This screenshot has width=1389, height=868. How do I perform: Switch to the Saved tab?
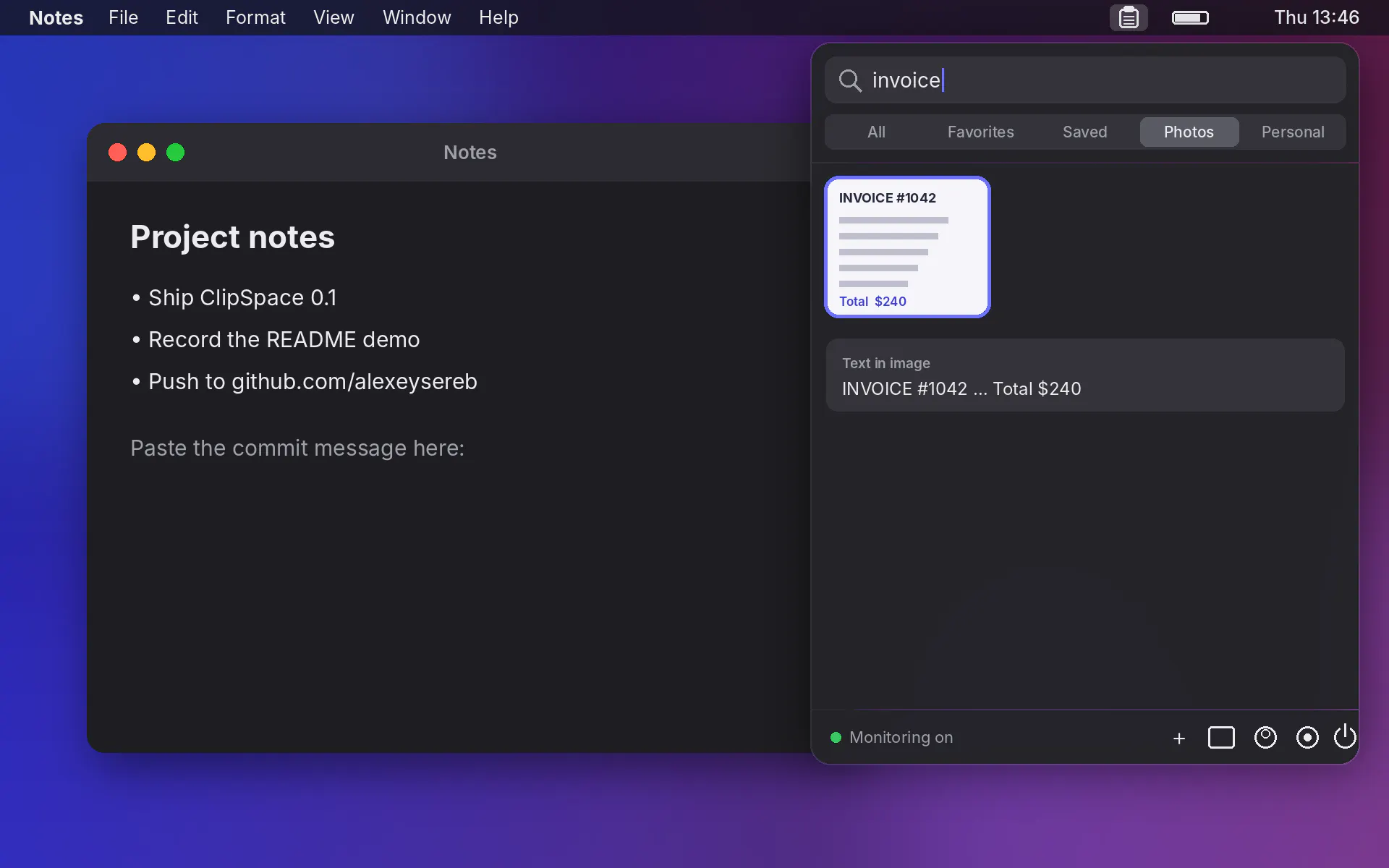pyautogui.click(x=1084, y=132)
